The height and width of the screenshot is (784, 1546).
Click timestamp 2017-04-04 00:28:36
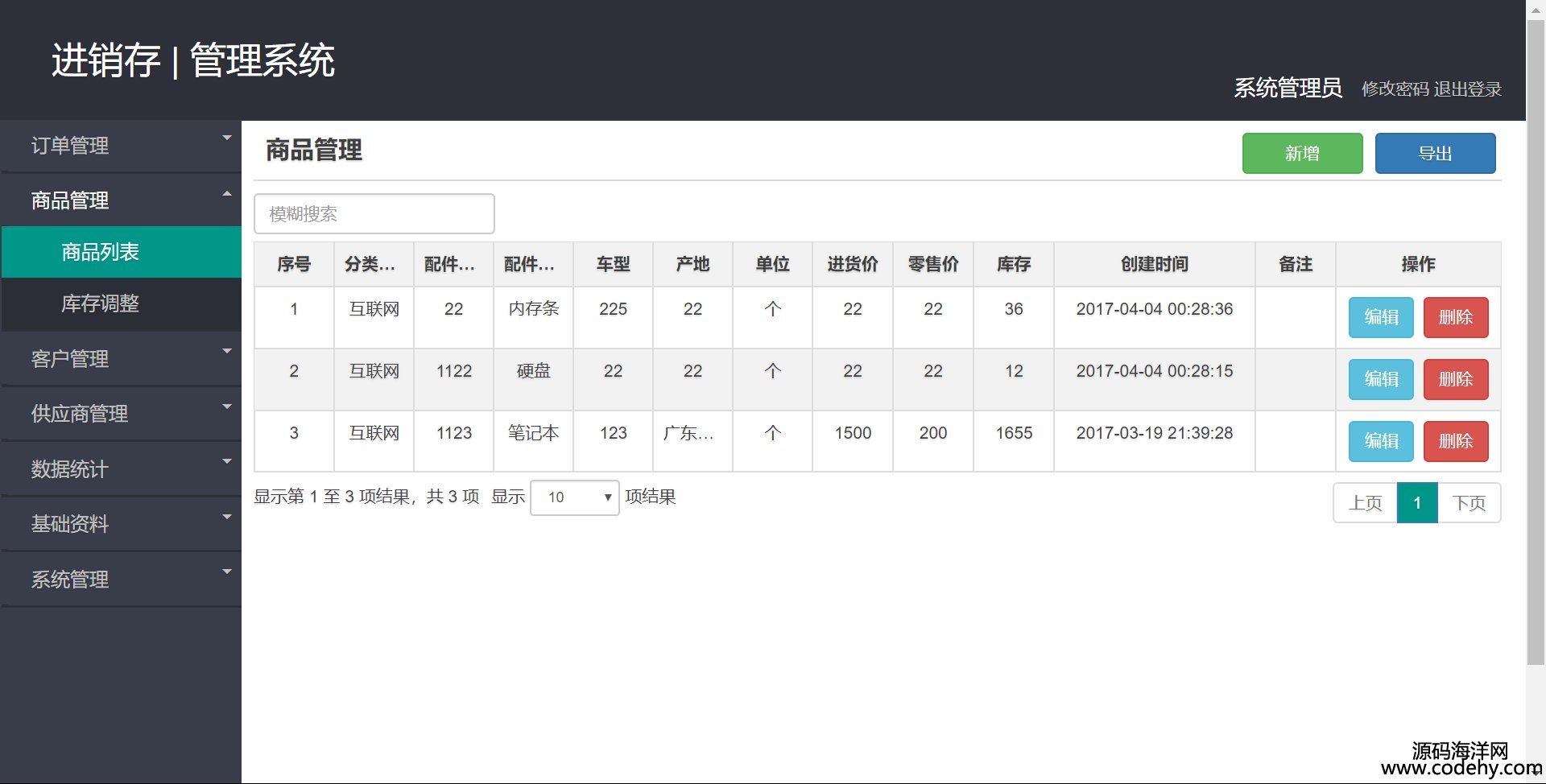click(x=1155, y=309)
